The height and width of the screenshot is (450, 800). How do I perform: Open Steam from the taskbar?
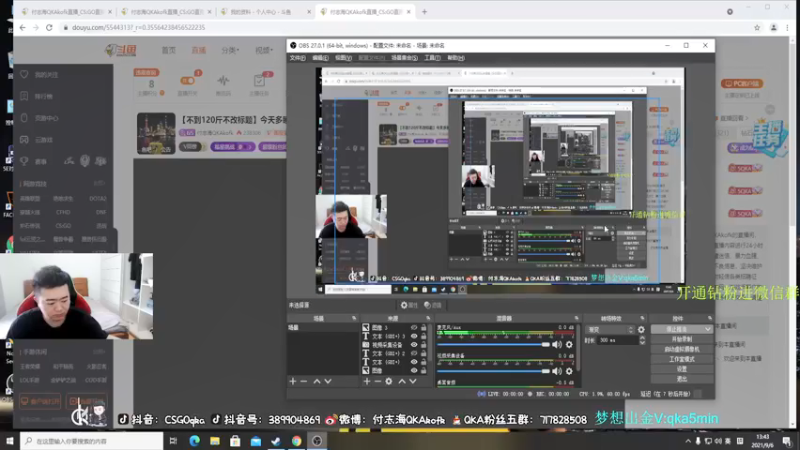tap(276, 441)
